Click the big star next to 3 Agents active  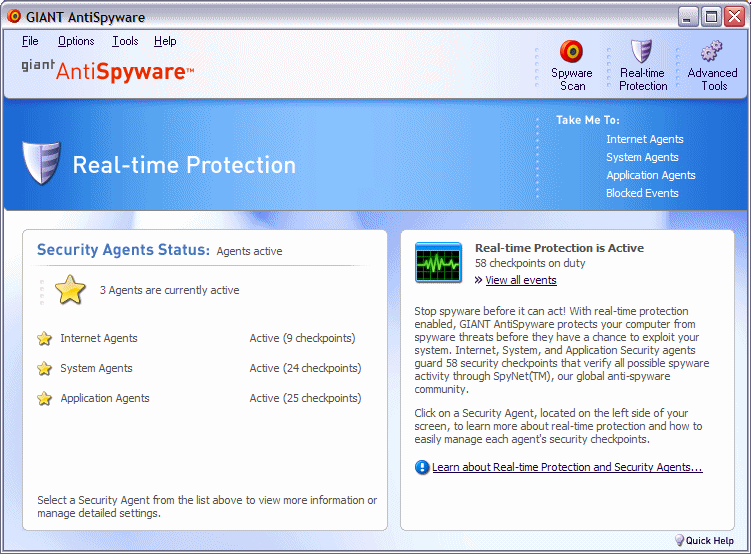70,290
